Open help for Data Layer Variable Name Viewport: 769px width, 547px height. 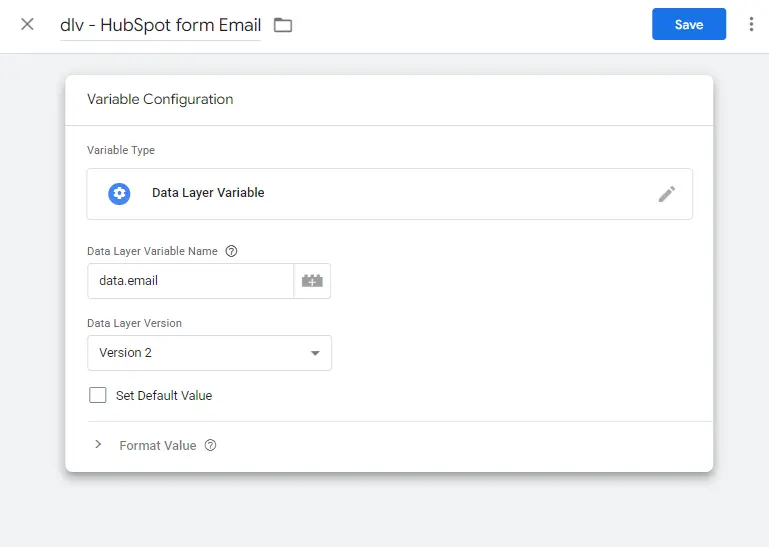[232, 251]
